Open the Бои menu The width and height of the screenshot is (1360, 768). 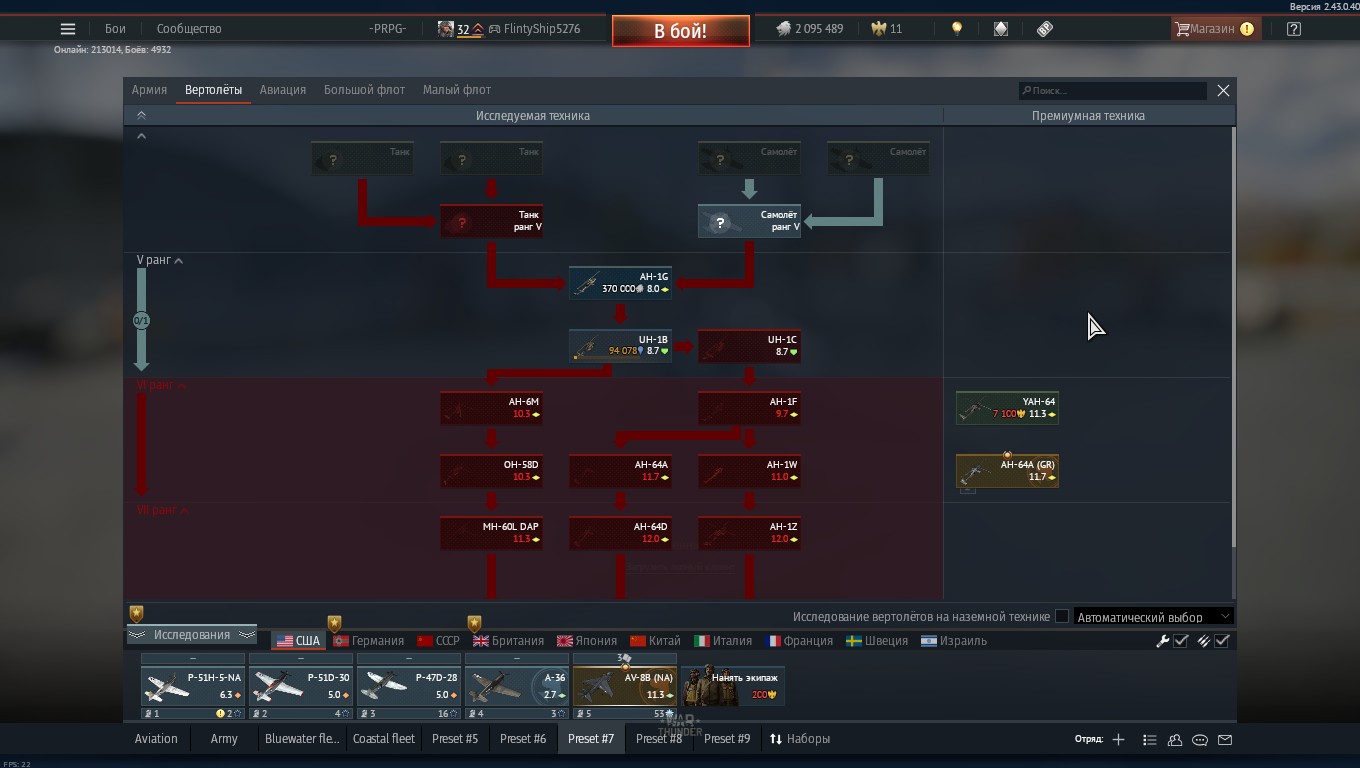coord(115,29)
